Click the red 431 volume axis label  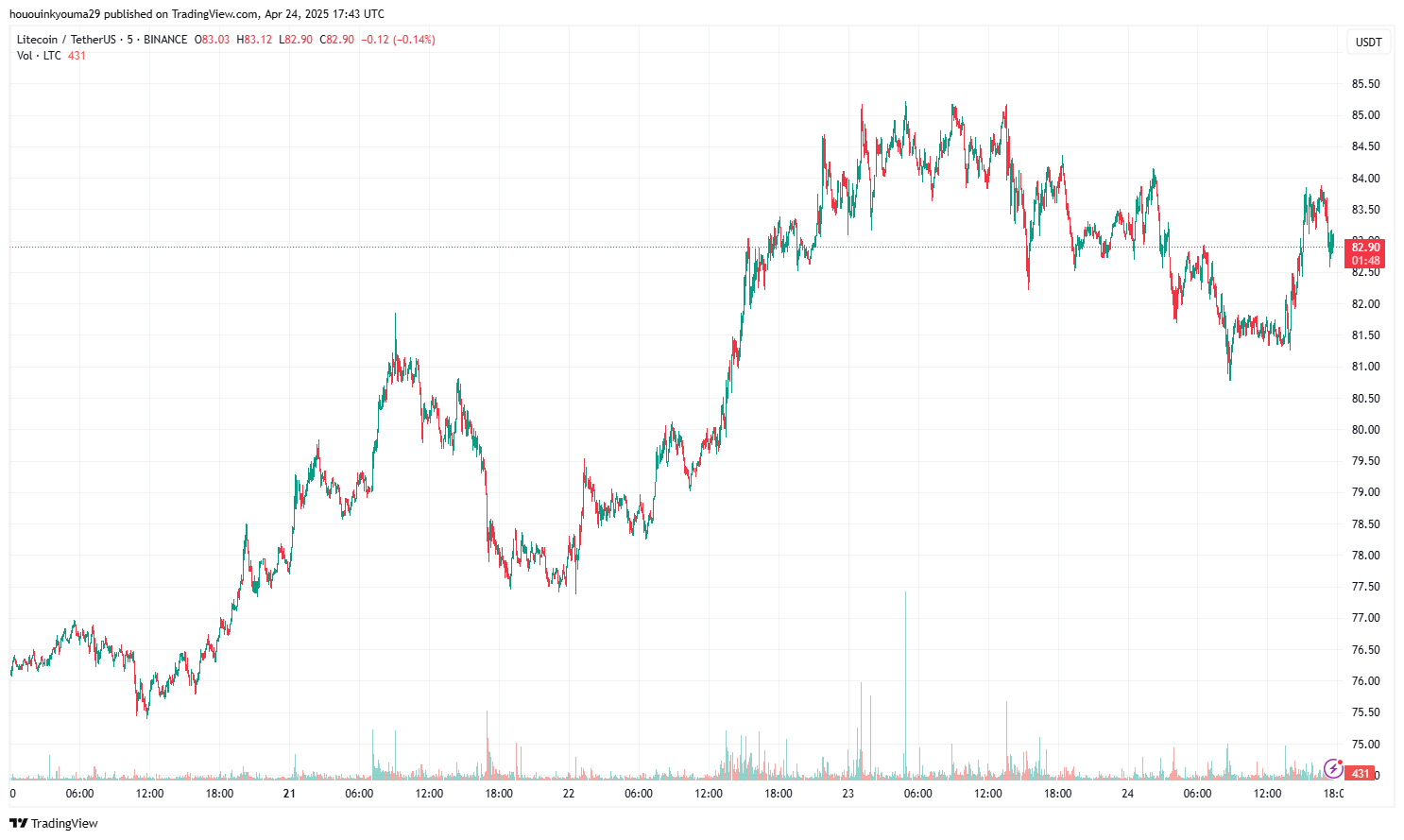[x=1361, y=774]
